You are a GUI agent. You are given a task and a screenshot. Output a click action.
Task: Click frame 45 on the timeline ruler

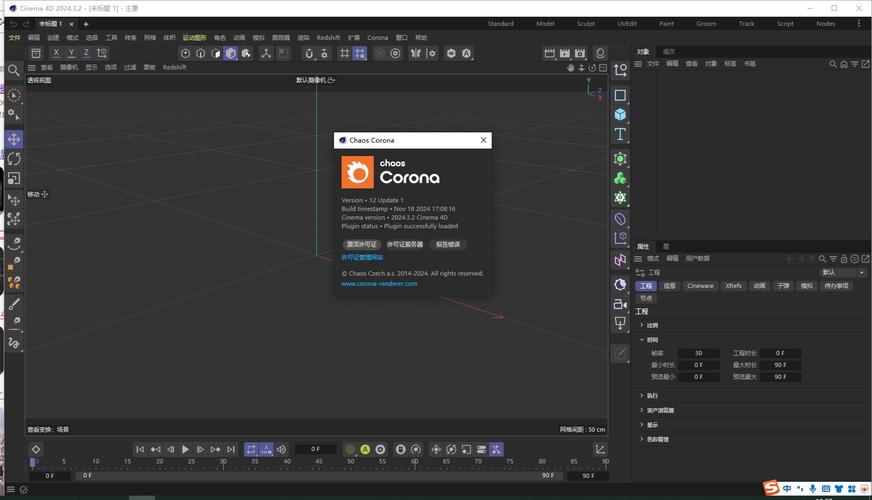click(319, 462)
